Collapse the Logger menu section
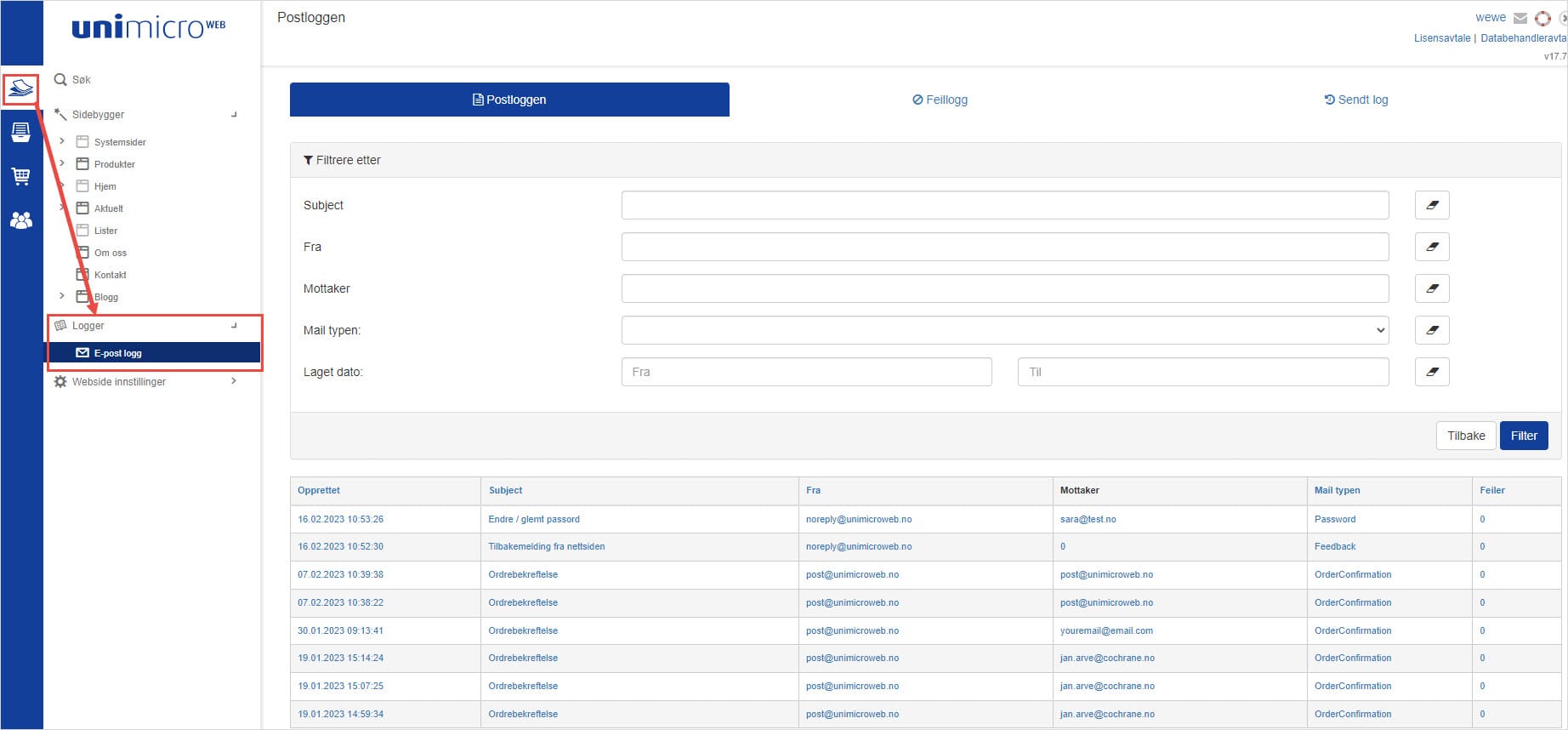Viewport: 1568px width, 730px height. tap(234, 326)
